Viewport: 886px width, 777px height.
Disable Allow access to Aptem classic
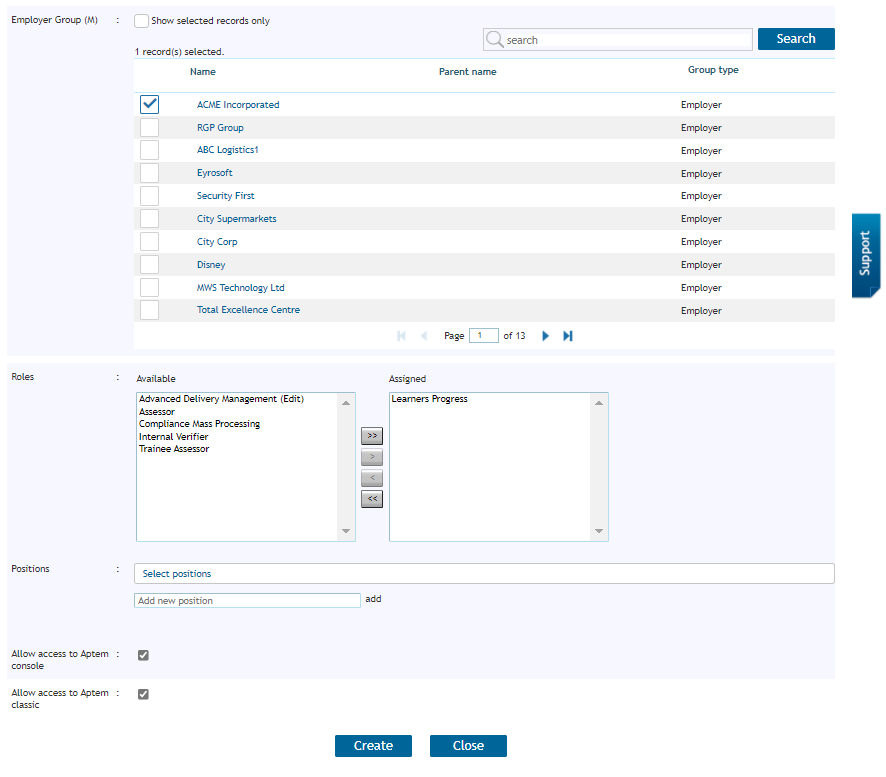pos(143,693)
